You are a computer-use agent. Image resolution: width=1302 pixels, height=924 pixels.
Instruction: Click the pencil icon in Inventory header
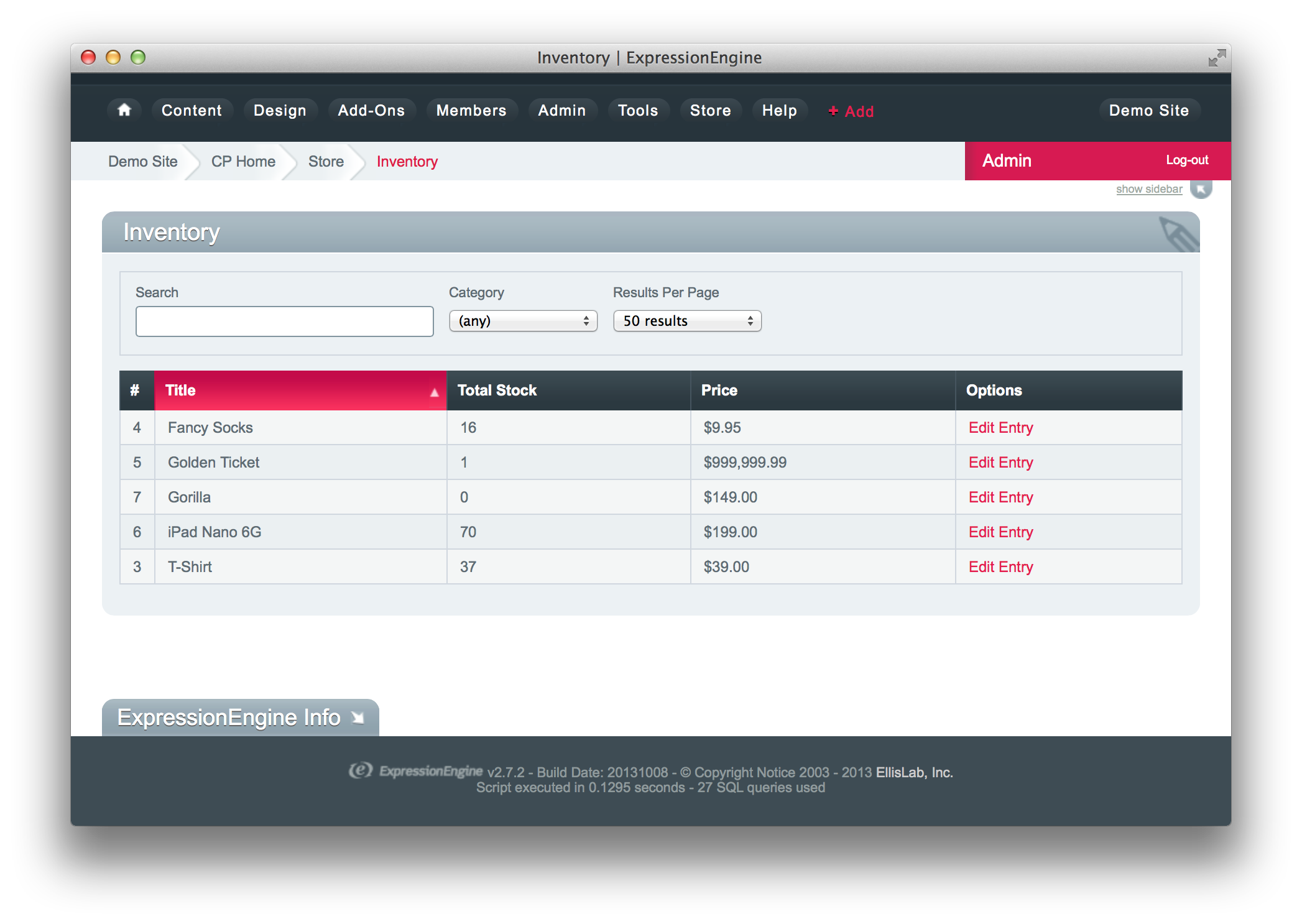(x=1178, y=234)
